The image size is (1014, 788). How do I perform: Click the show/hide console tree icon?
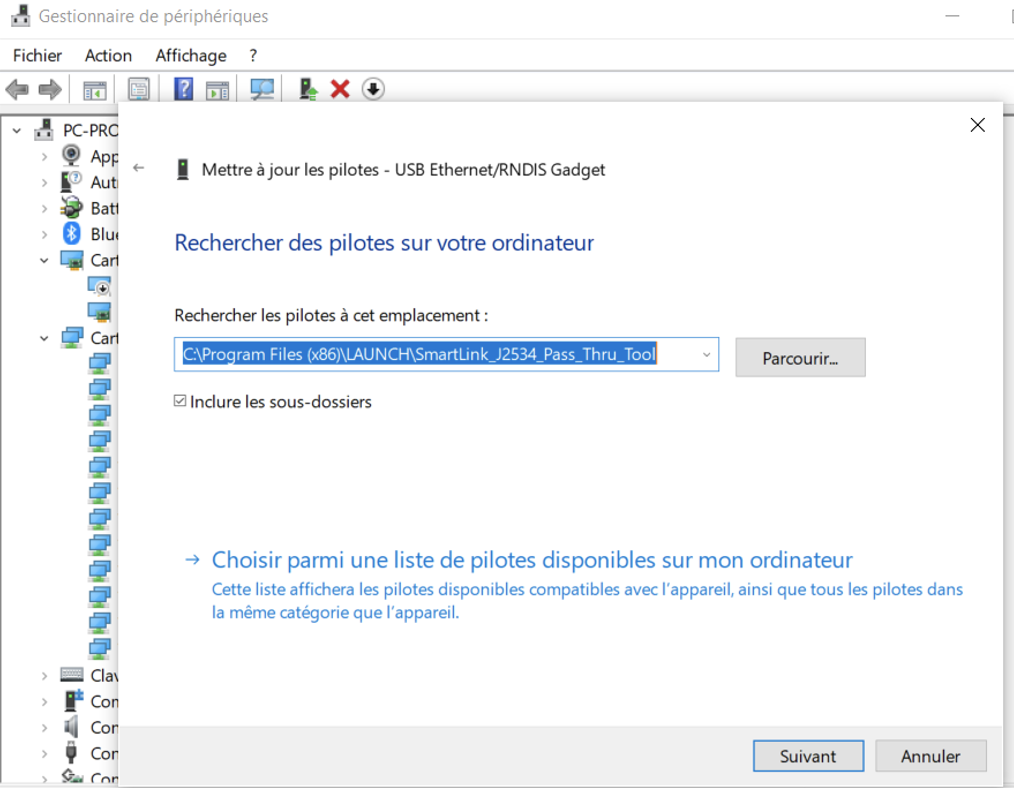[95, 89]
